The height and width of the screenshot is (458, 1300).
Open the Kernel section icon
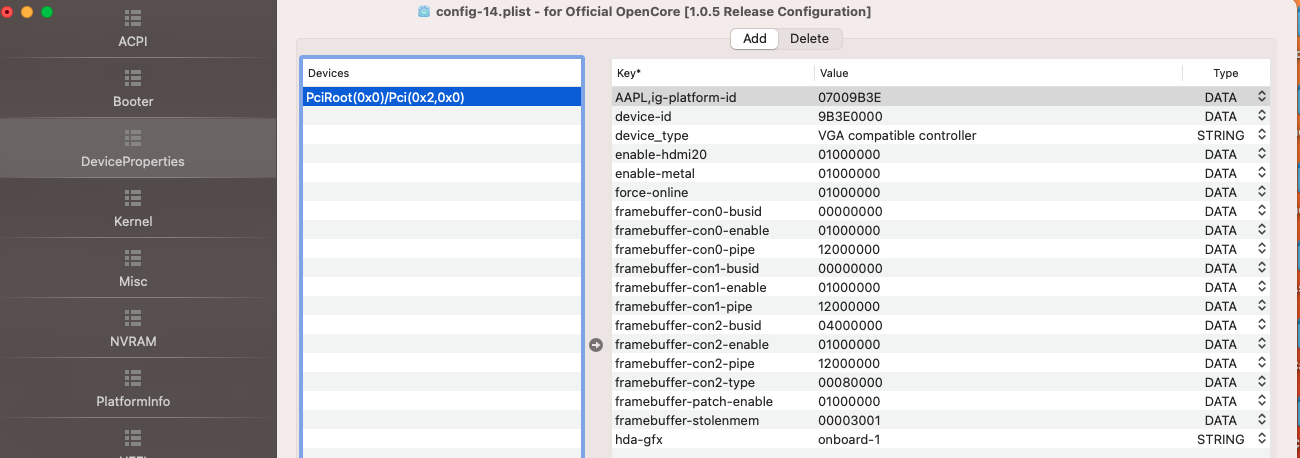click(133, 198)
